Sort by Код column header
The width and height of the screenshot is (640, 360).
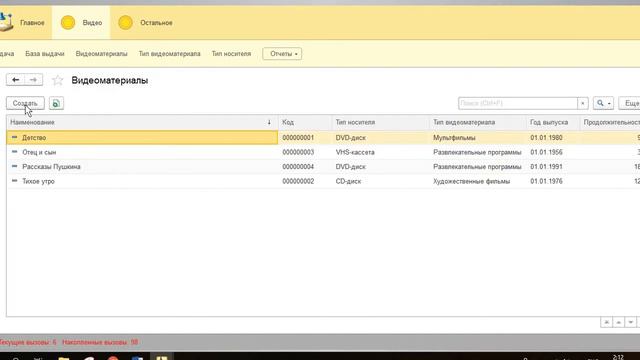pos(304,122)
